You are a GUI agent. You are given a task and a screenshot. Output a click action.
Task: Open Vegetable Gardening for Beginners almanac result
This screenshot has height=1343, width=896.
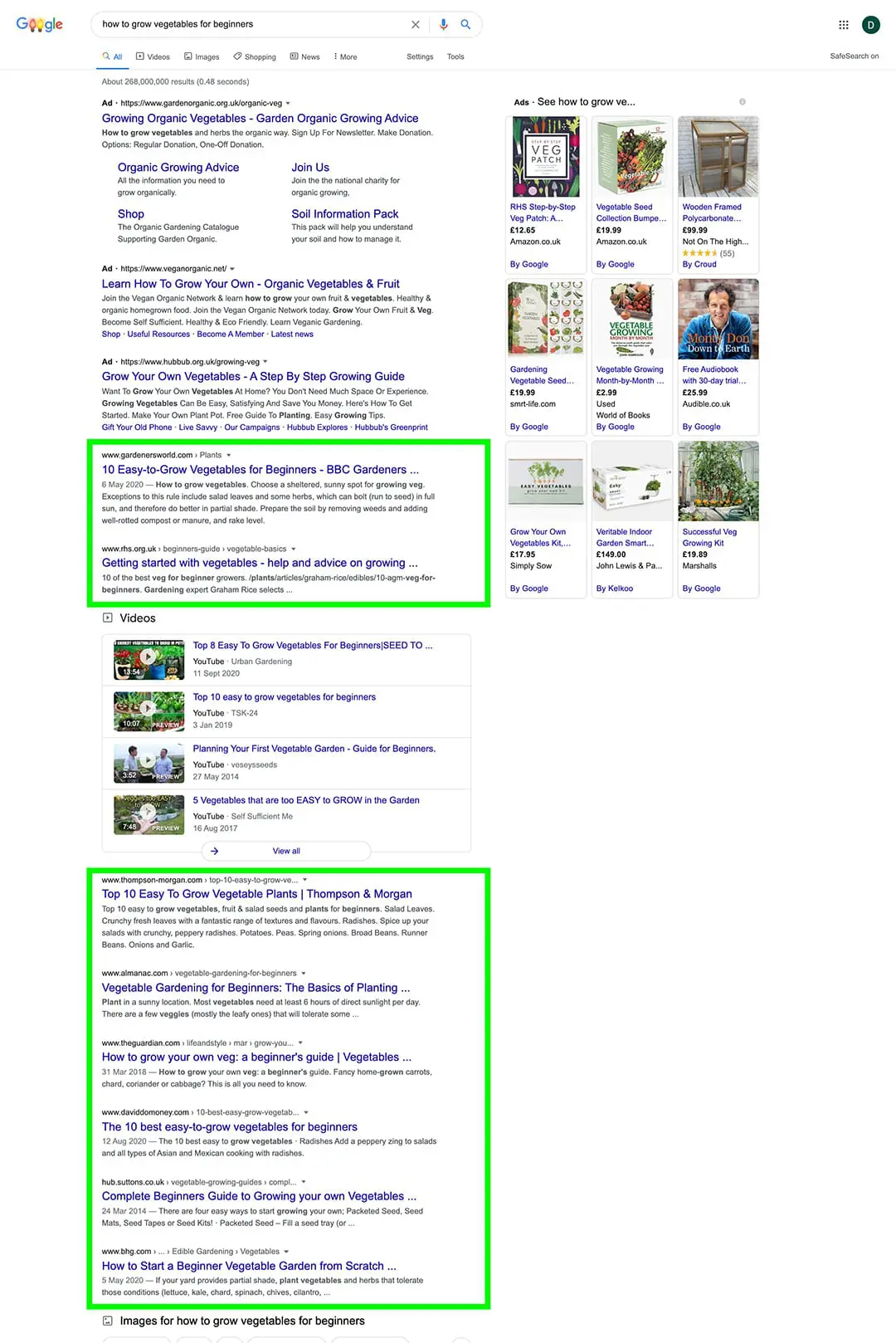(256, 988)
